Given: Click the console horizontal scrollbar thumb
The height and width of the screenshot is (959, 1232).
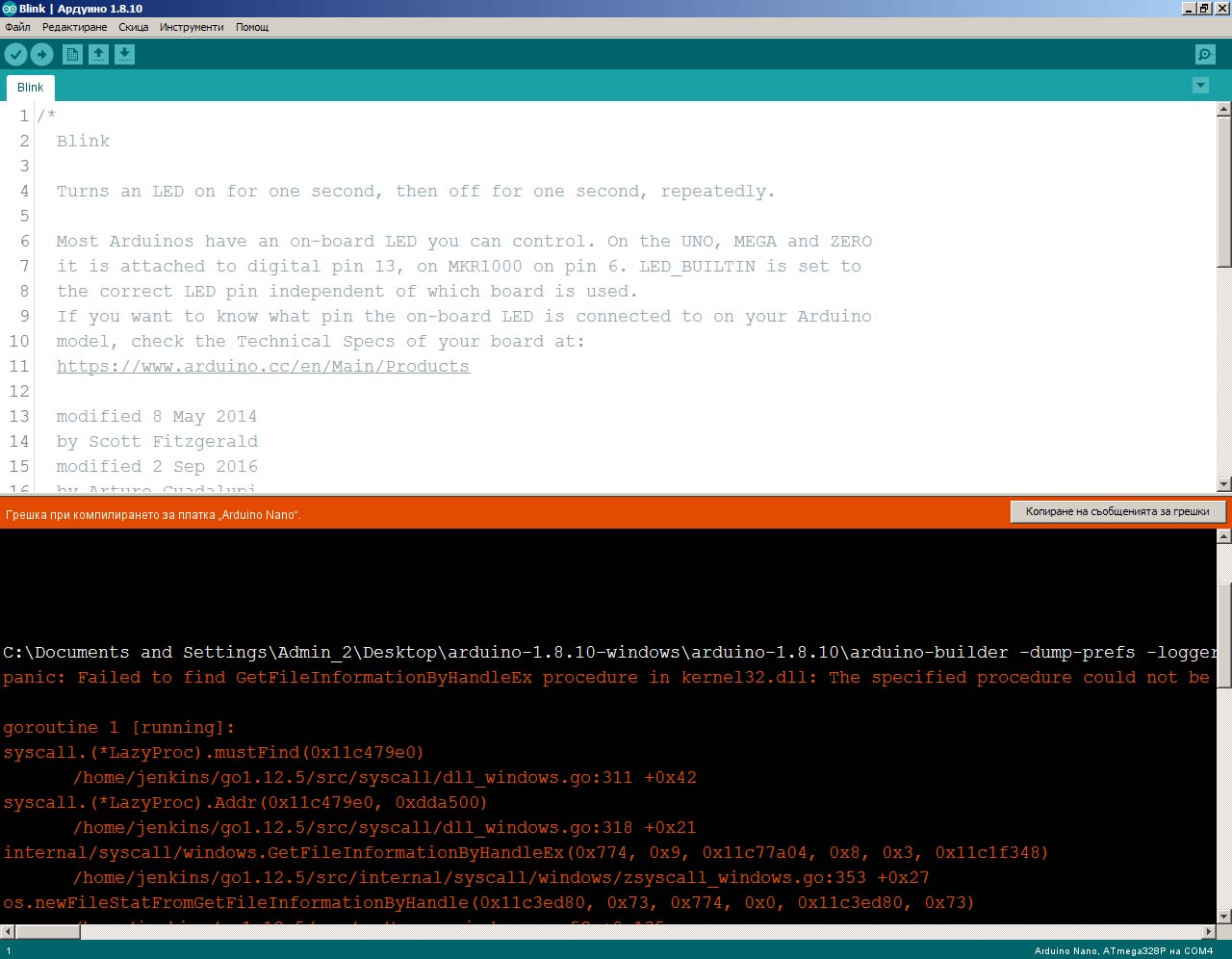Looking at the screenshot, I should click(48, 931).
